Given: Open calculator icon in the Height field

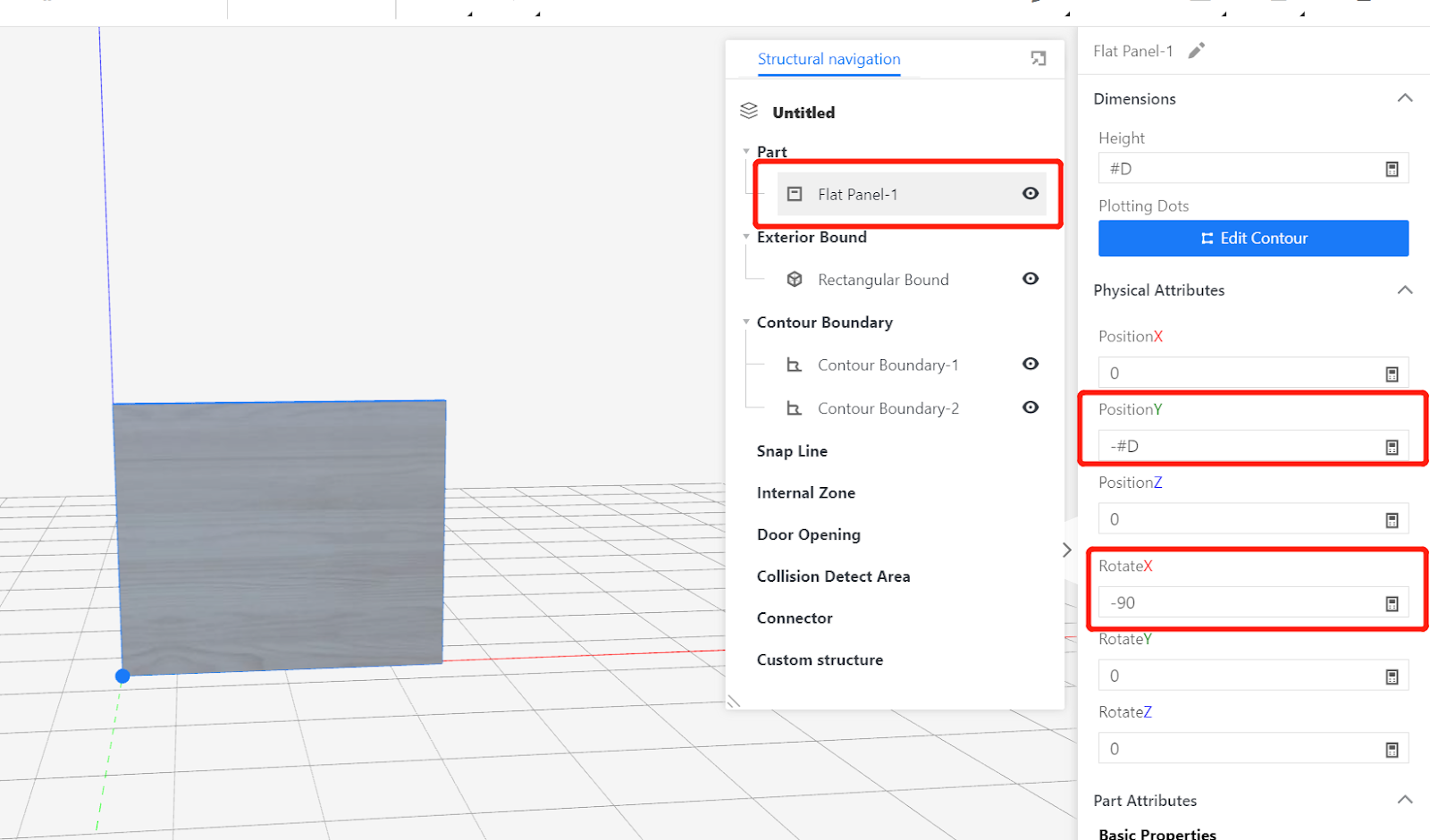Looking at the screenshot, I should [1392, 169].
